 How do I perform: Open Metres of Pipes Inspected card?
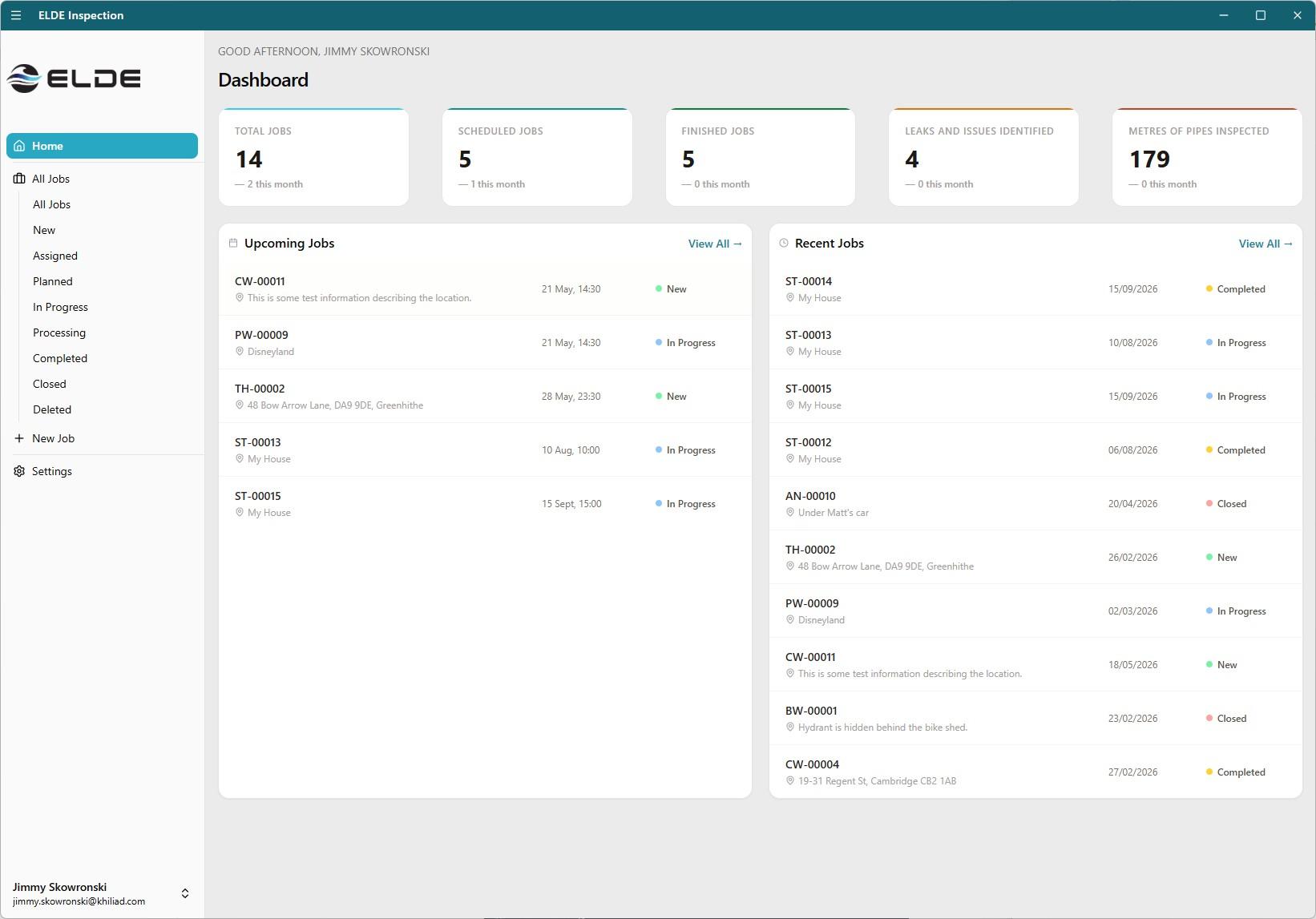click(x=1207, y=157)
